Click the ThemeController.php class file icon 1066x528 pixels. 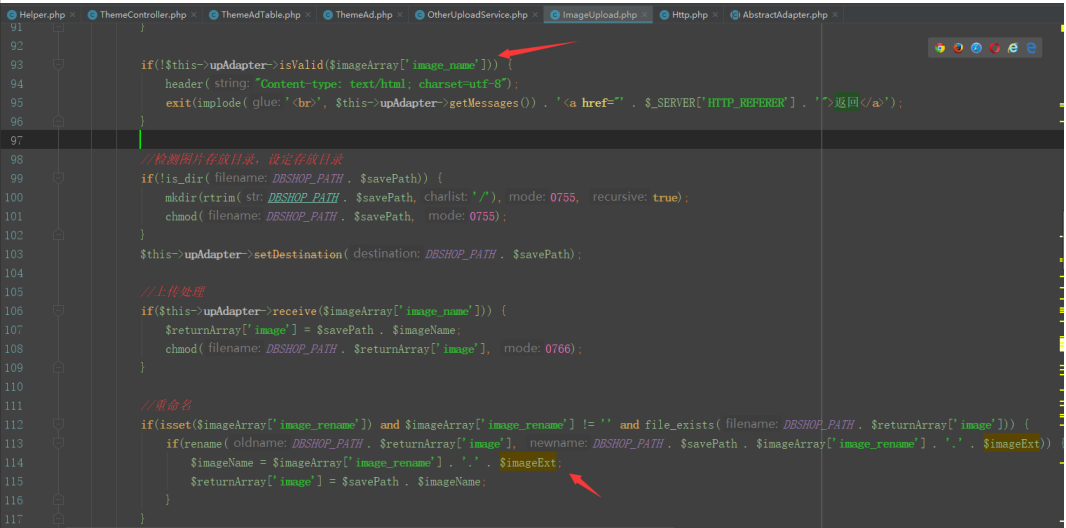tap(92, 14)
